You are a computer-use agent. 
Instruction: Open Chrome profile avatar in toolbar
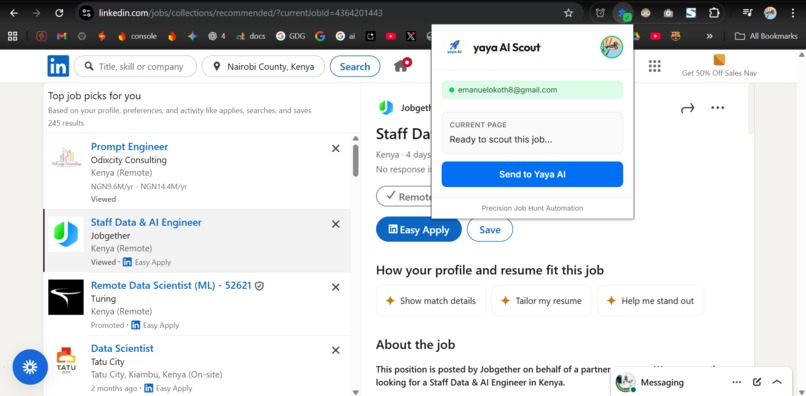tap(770, 13)
